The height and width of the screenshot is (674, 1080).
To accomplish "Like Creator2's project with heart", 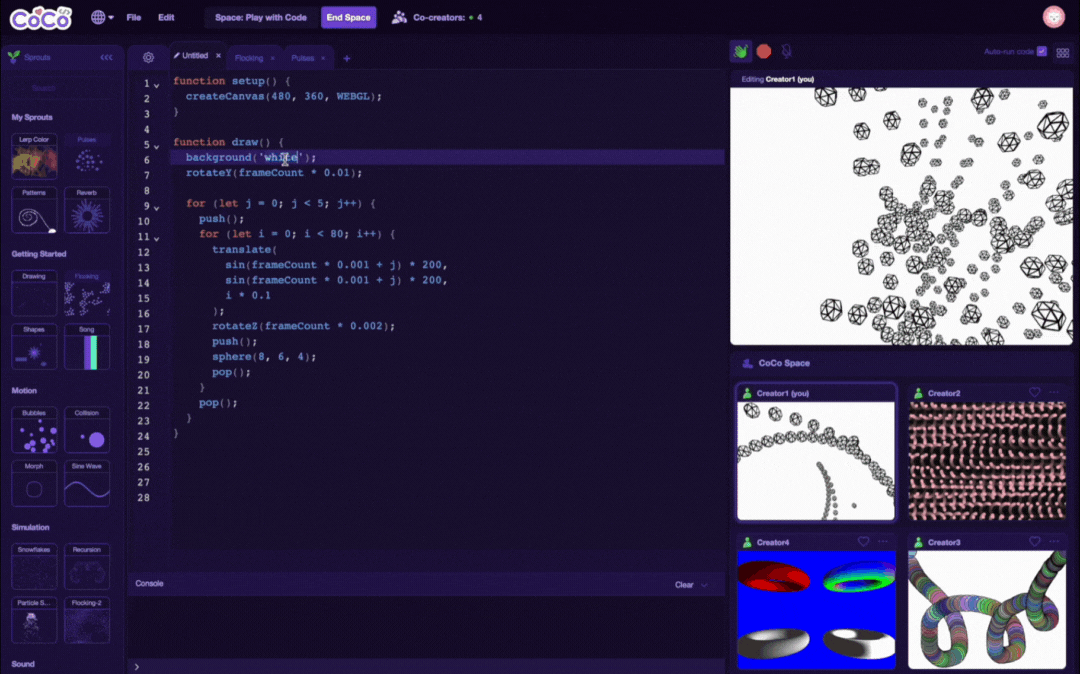I will (1034, 392).
